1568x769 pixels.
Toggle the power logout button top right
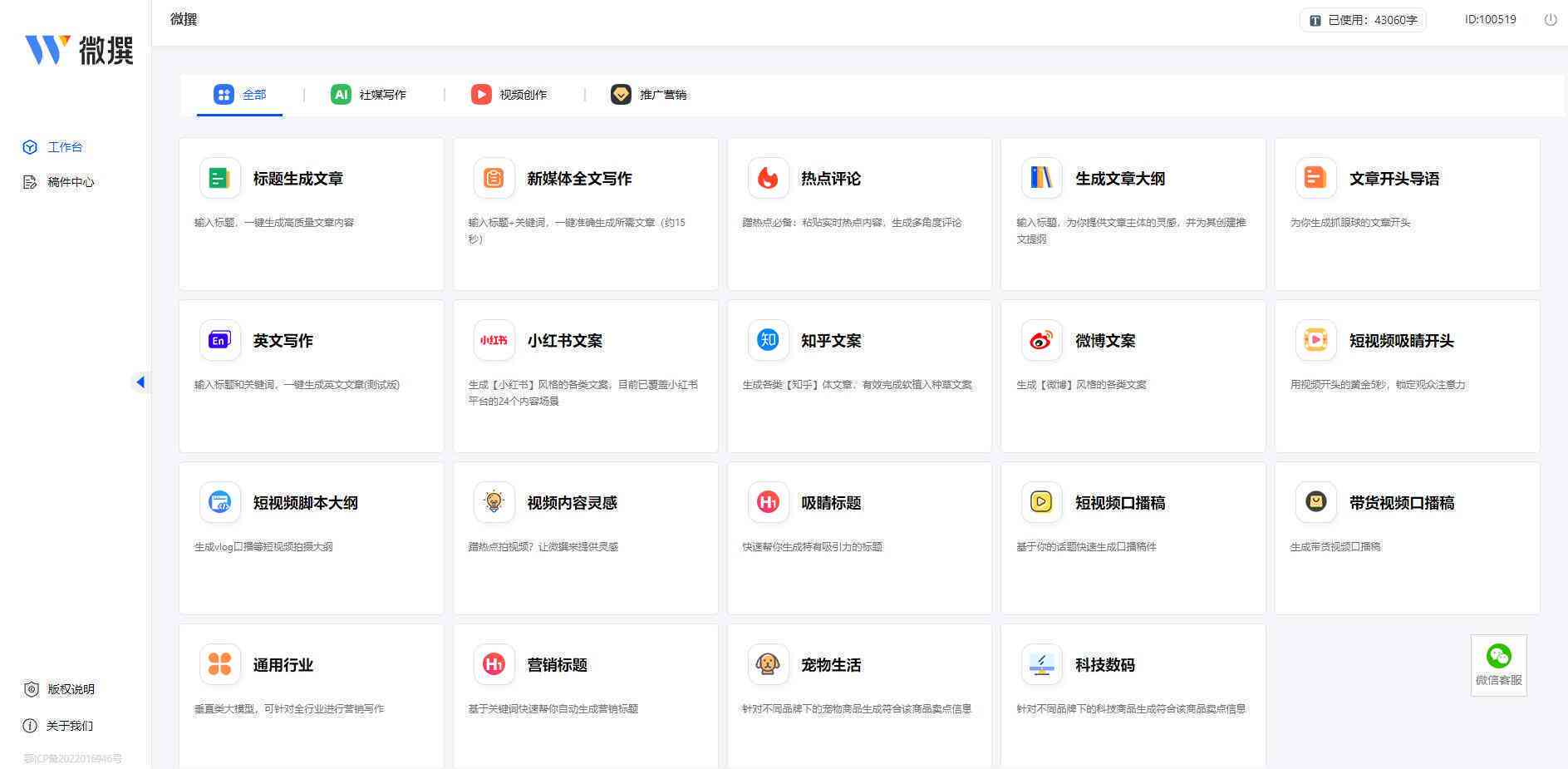point(1551,18)
